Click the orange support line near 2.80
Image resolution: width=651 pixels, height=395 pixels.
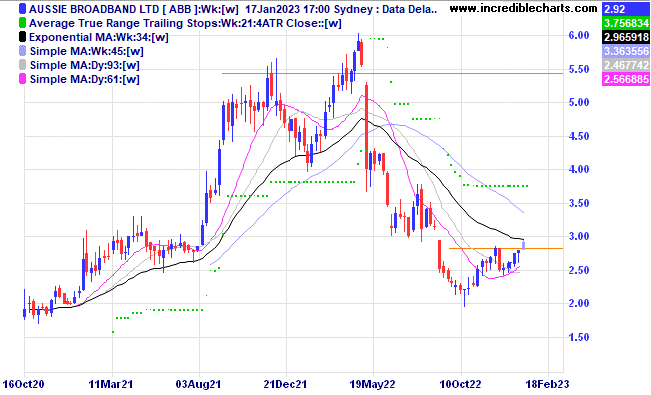pyautogui.click(x=506, y=248)
